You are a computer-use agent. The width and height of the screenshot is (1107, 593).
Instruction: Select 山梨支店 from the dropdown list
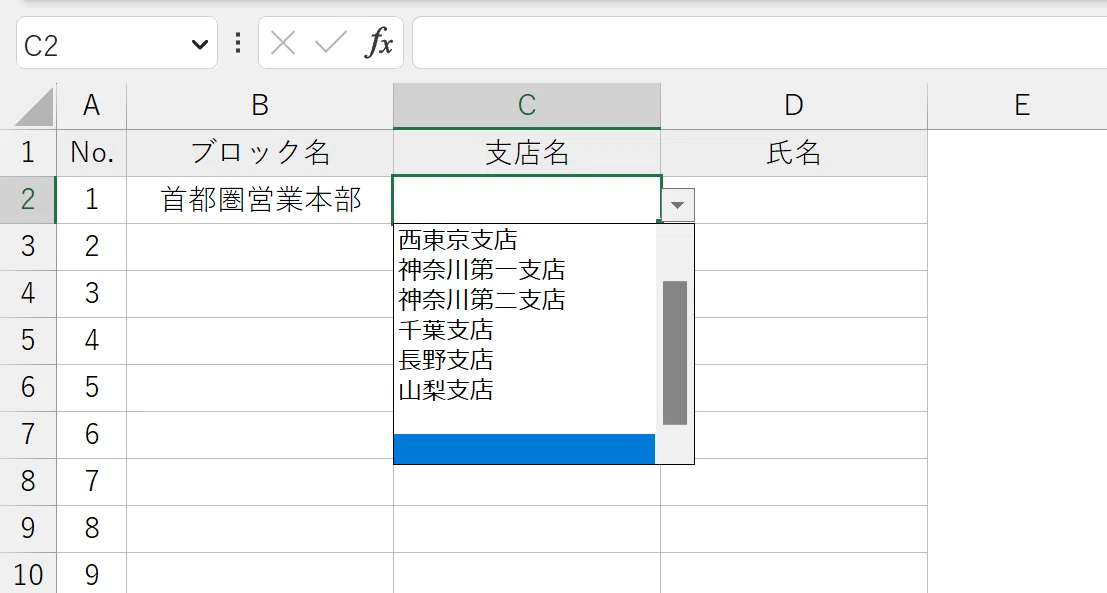(x=525, y=390)
